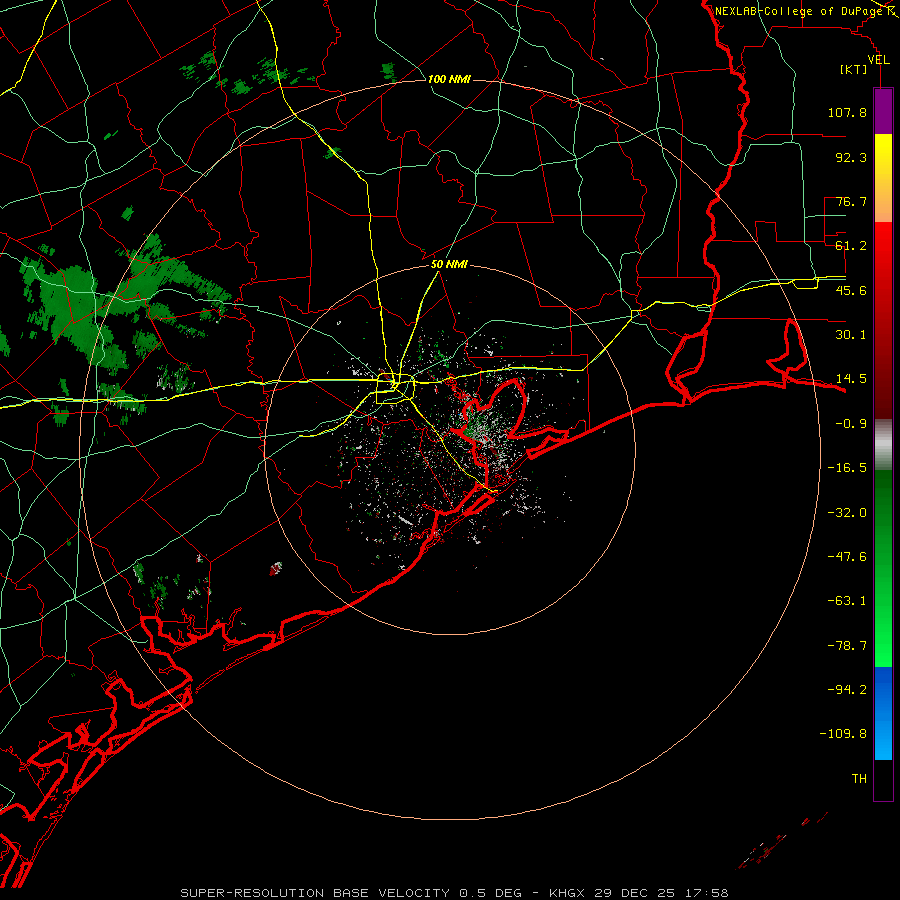
Task: Click the black TH box below the color bar
Action: click(x=883, y=780)
